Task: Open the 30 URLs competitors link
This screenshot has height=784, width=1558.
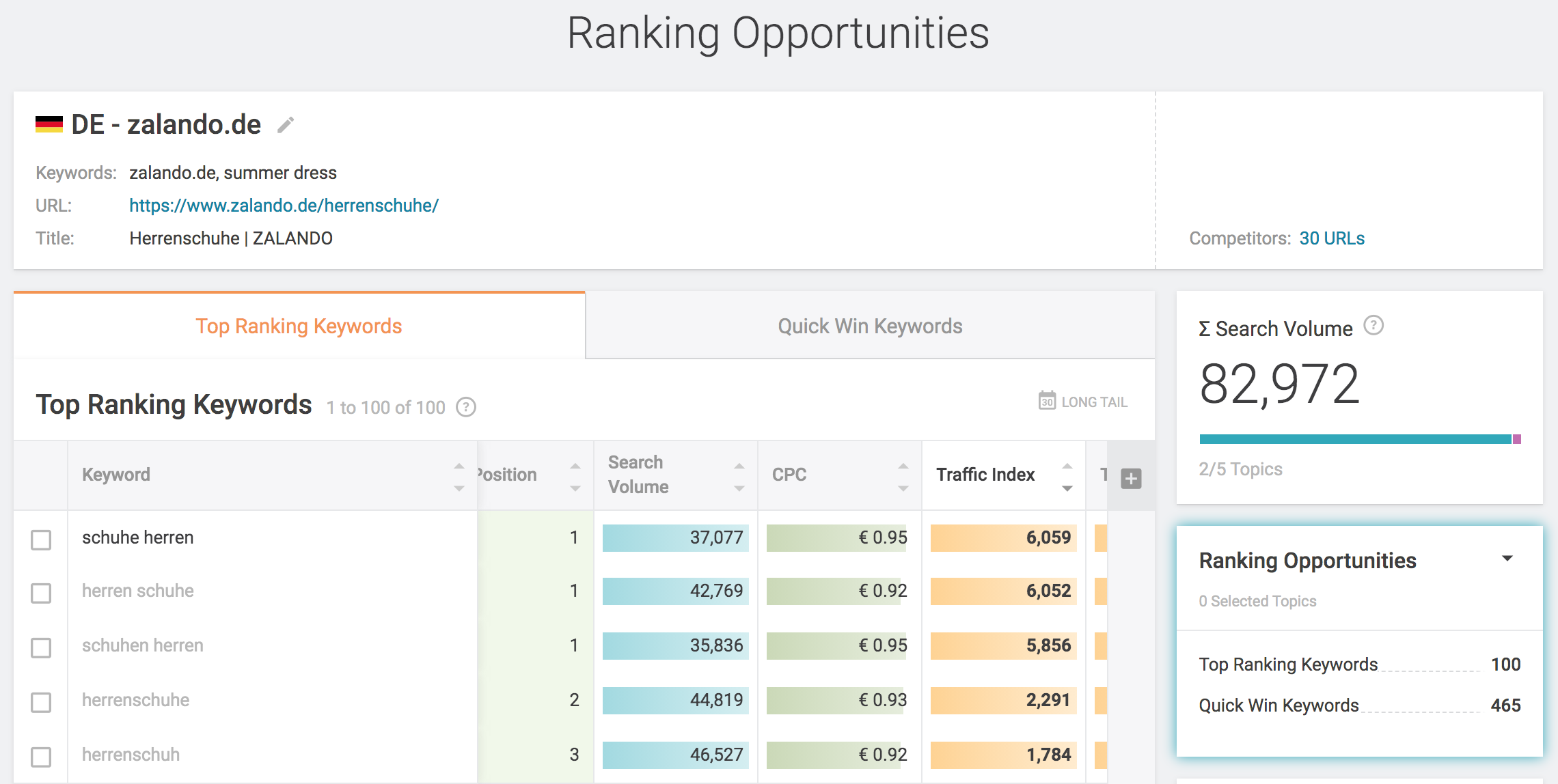Action: tap(1332, 238)
